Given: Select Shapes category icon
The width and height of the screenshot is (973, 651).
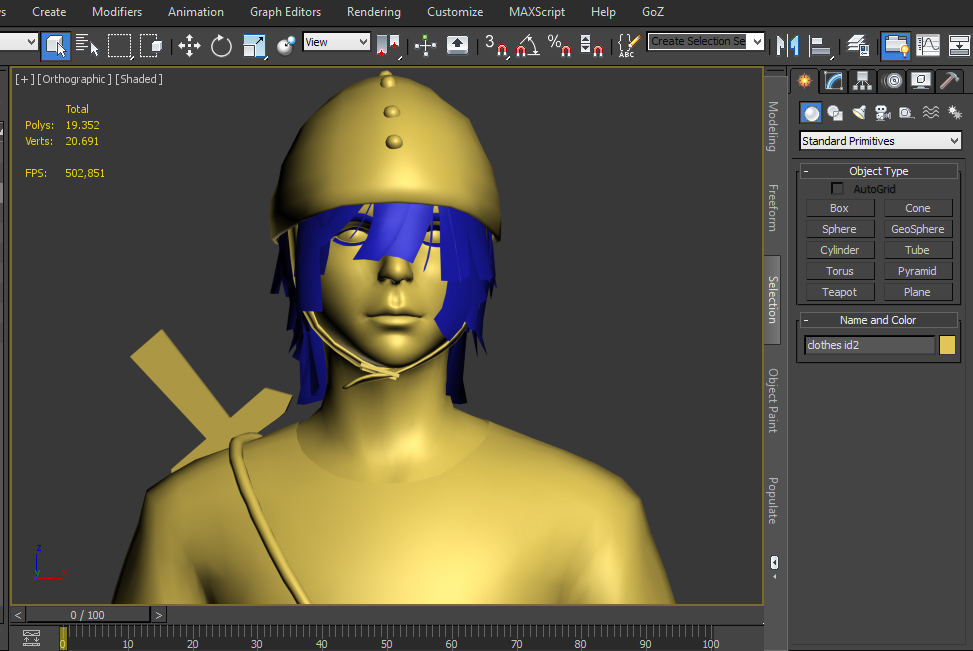Looking at the screenshot, I should coord(835,113).
